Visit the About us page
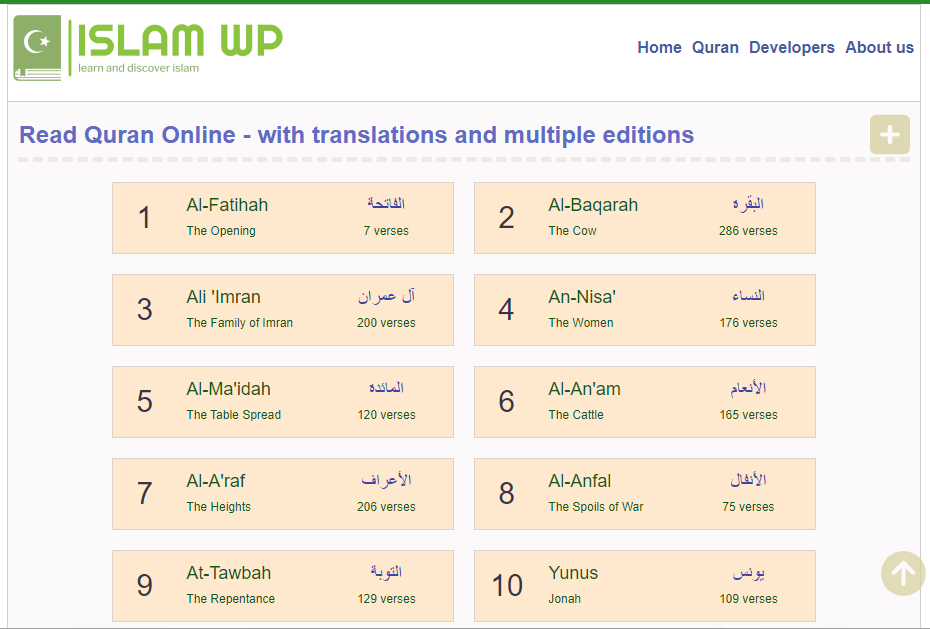The height and width of the screenshot is (629, 930). pyautogui.click(x=879, y=47)
